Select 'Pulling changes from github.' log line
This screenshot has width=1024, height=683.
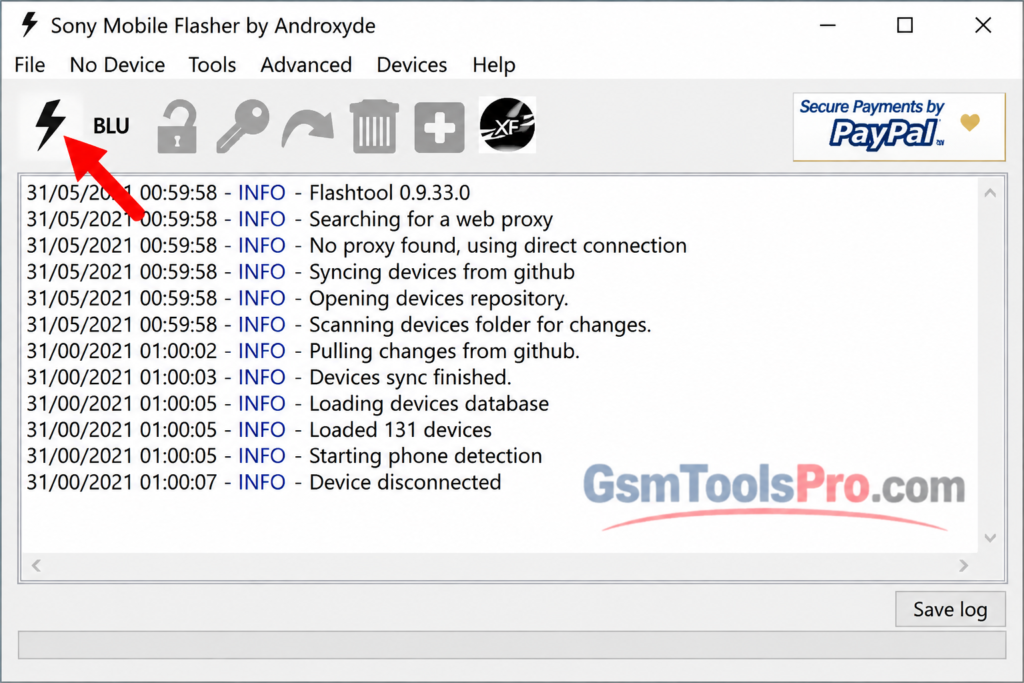[x=303, y=351]
